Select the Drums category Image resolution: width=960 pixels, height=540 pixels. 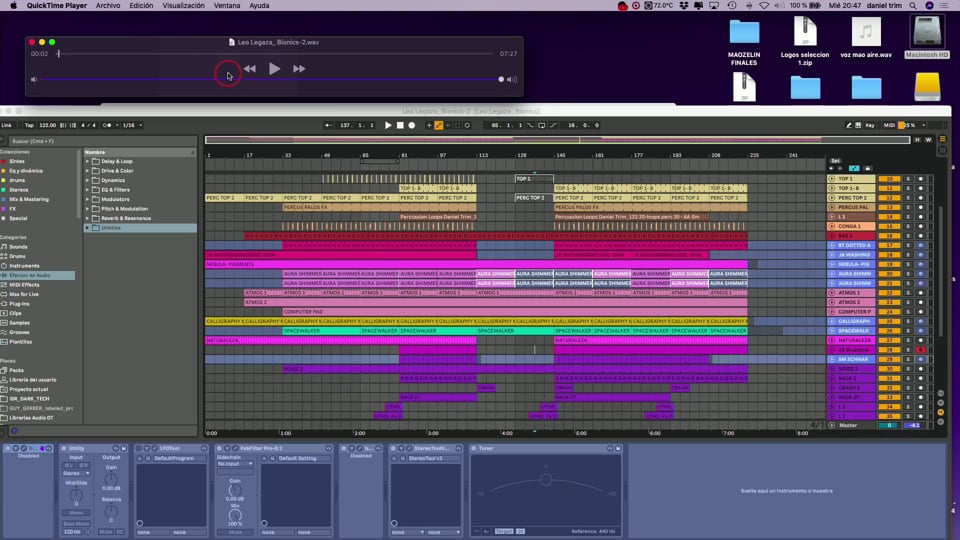(x=17, y=256)
